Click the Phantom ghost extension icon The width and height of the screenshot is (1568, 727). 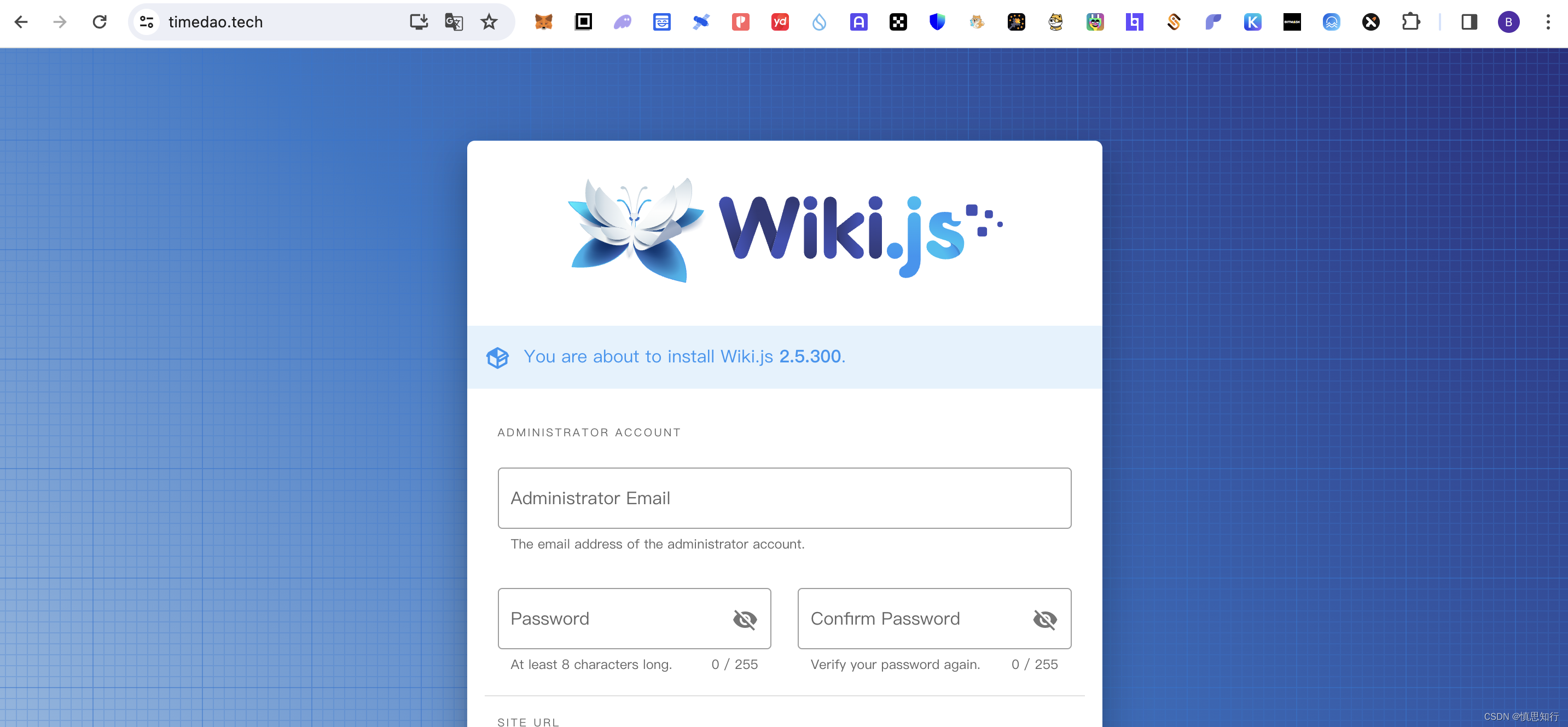pos(622,22)
